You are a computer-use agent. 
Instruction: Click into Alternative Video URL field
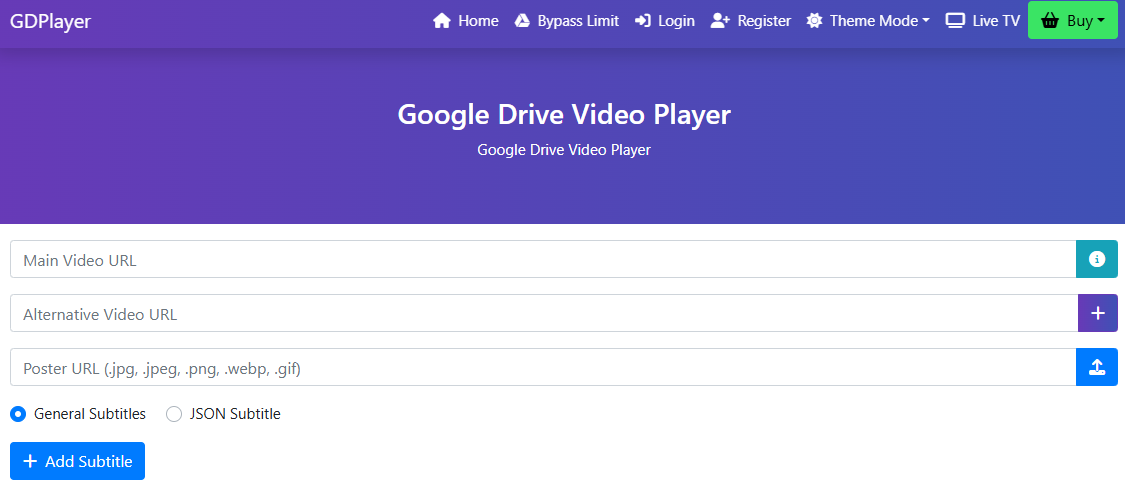click(542, 313)
